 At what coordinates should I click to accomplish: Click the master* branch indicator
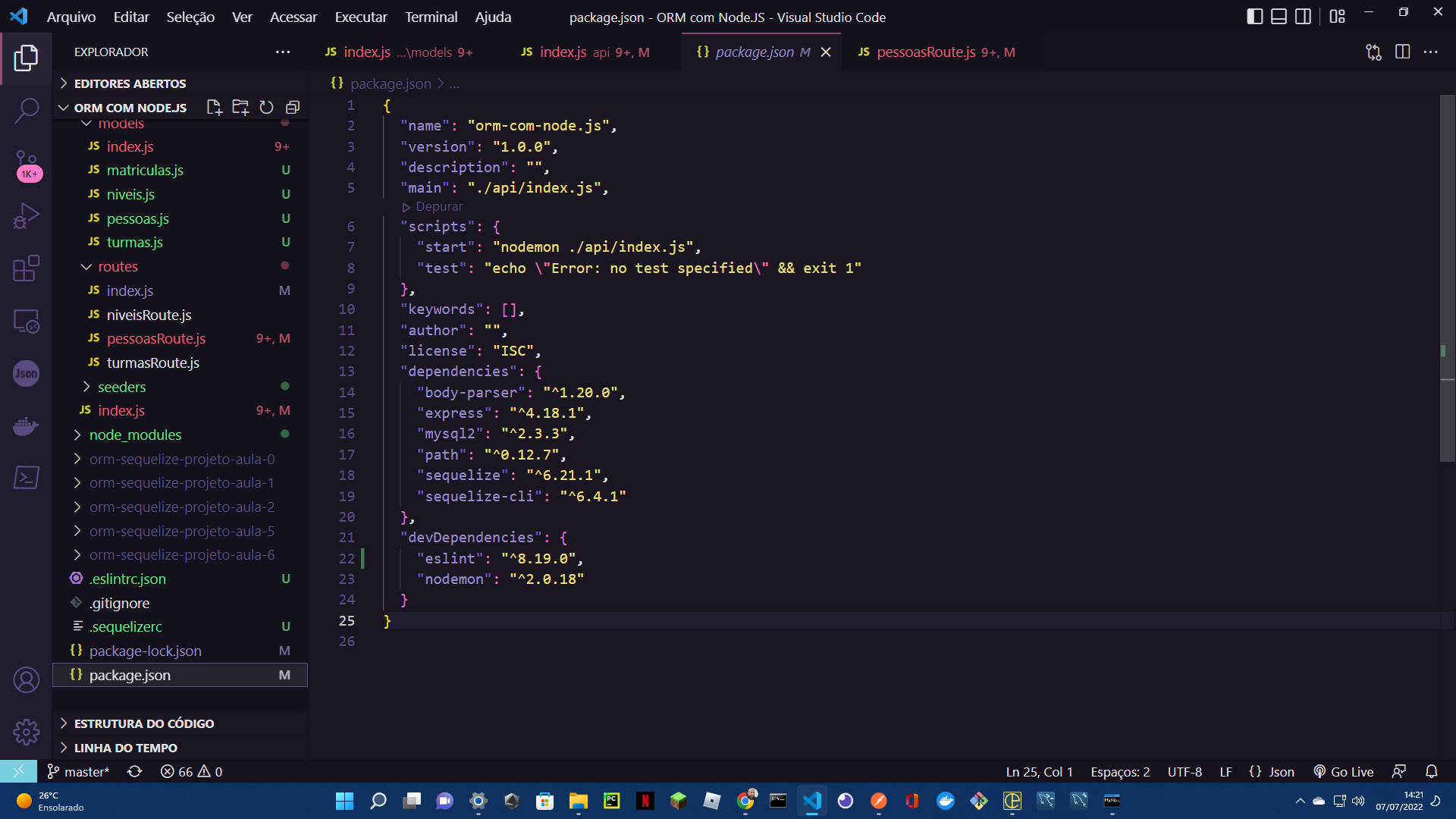[x=78, y=771]
